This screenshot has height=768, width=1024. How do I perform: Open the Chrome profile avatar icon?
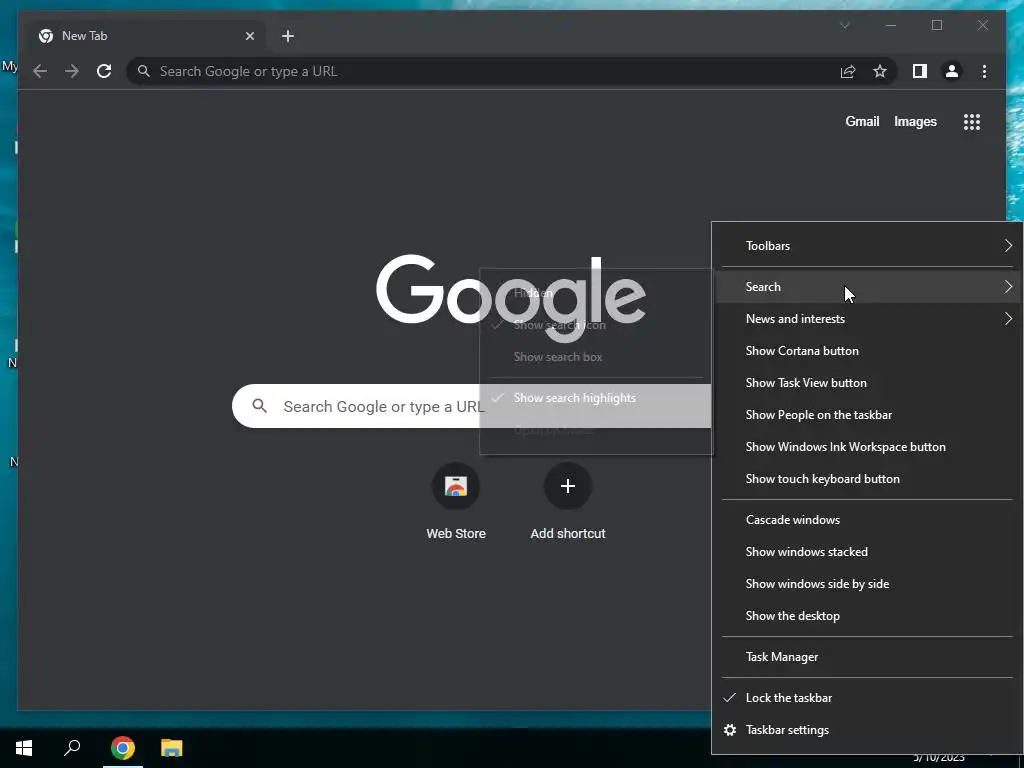coord(952,71)
